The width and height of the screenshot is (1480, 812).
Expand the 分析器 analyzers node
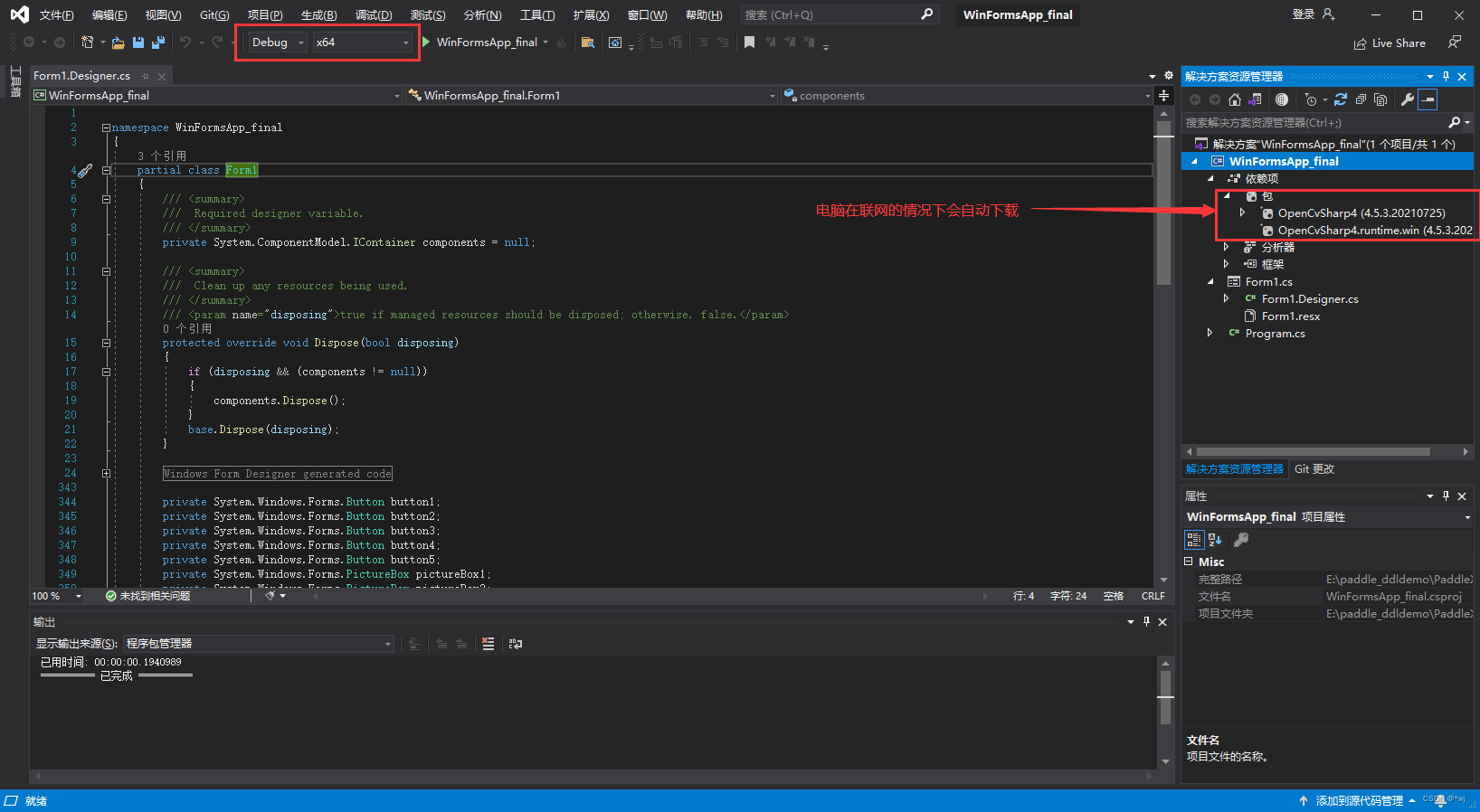click(1226, 247)
